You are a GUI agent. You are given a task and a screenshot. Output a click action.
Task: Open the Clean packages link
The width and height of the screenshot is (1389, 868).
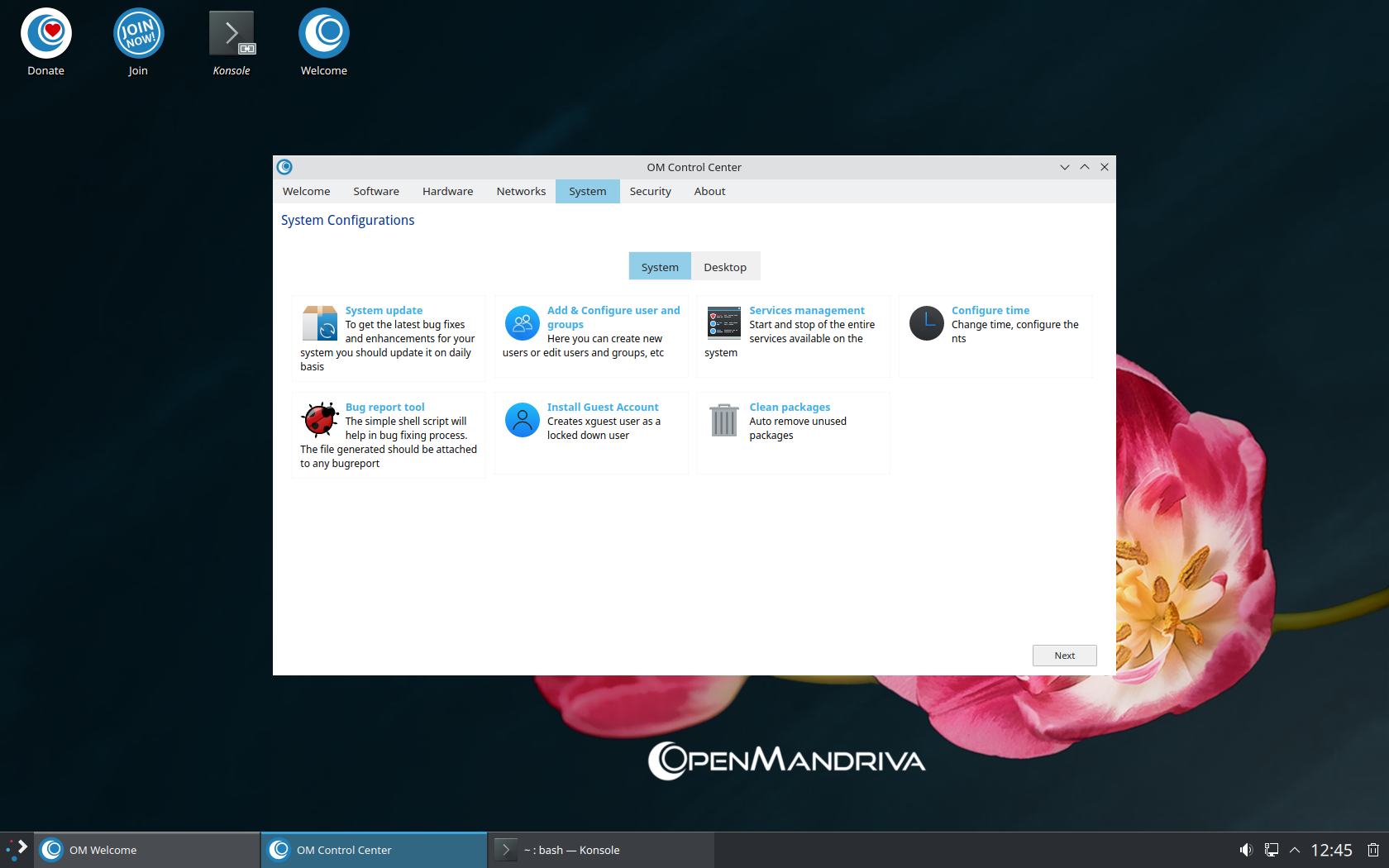[790, 408]
